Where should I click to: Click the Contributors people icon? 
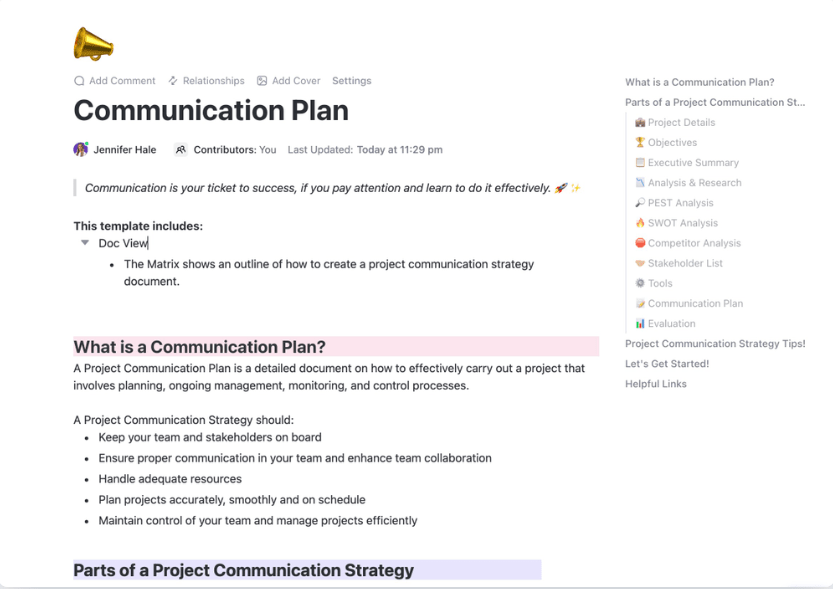pos(181,150)
